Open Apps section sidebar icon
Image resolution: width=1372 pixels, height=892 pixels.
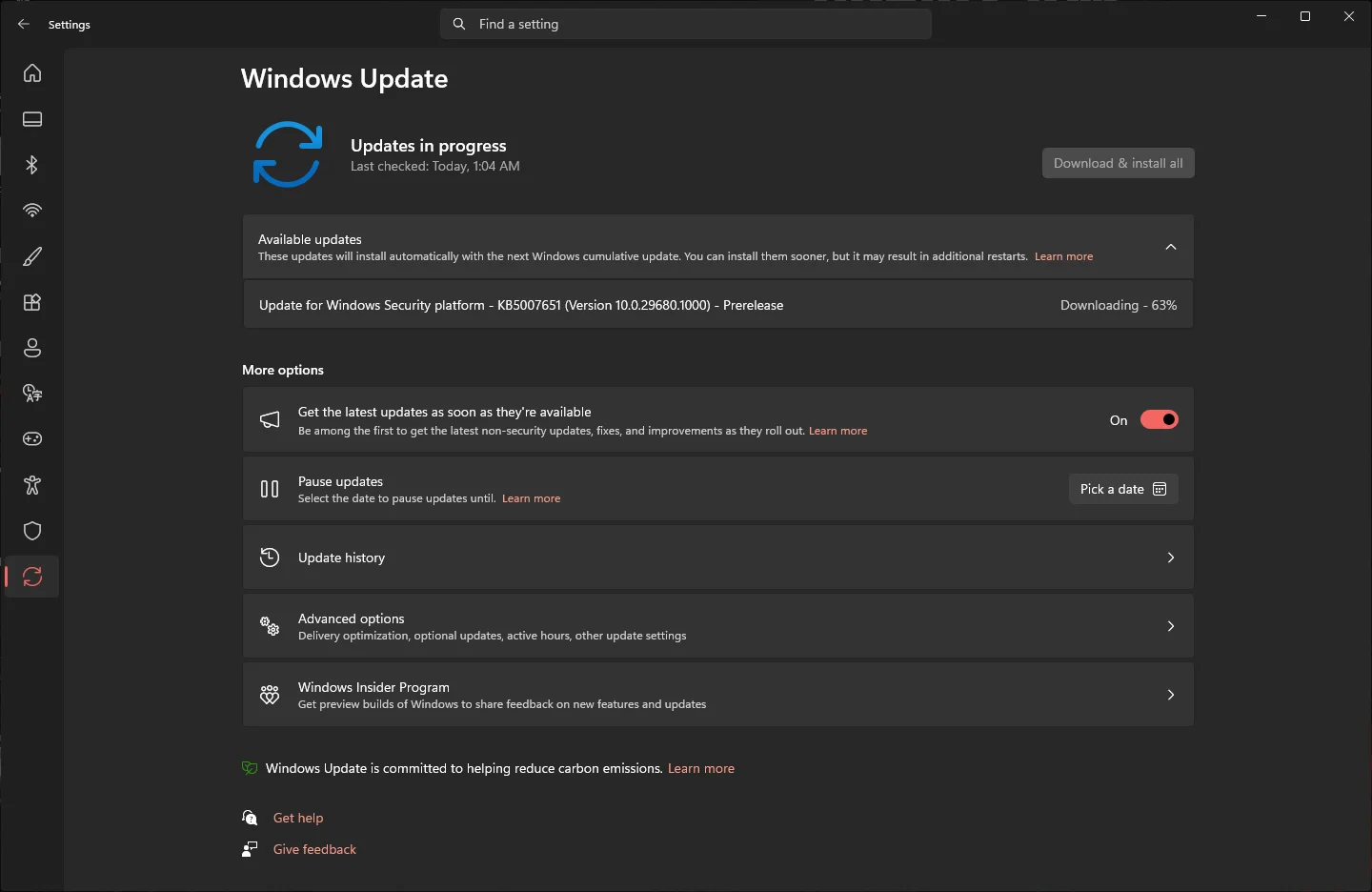pos(32,302)
